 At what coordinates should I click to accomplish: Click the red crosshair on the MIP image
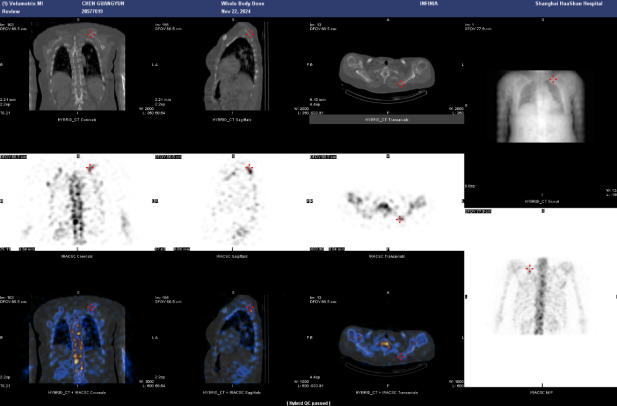click(x=530, y=269)
